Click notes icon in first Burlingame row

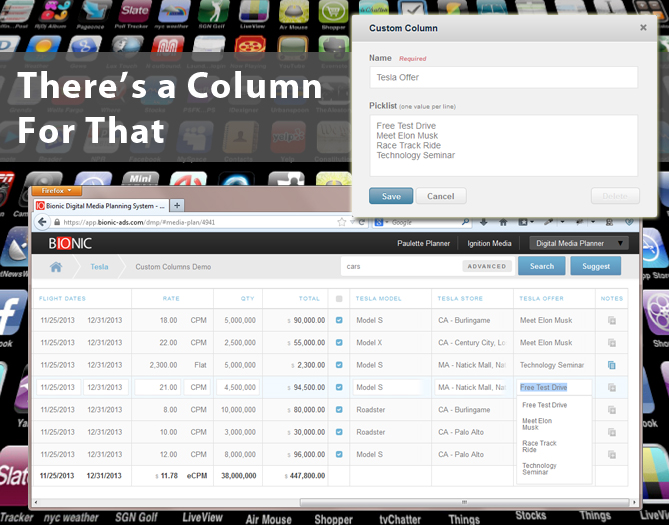tap(612, 321)
